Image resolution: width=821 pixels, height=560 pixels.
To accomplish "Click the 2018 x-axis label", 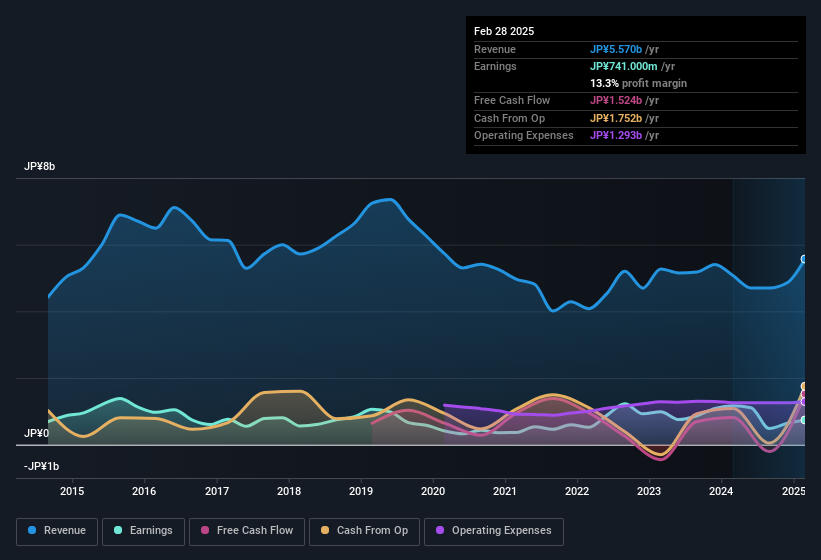I will point(289,491).
